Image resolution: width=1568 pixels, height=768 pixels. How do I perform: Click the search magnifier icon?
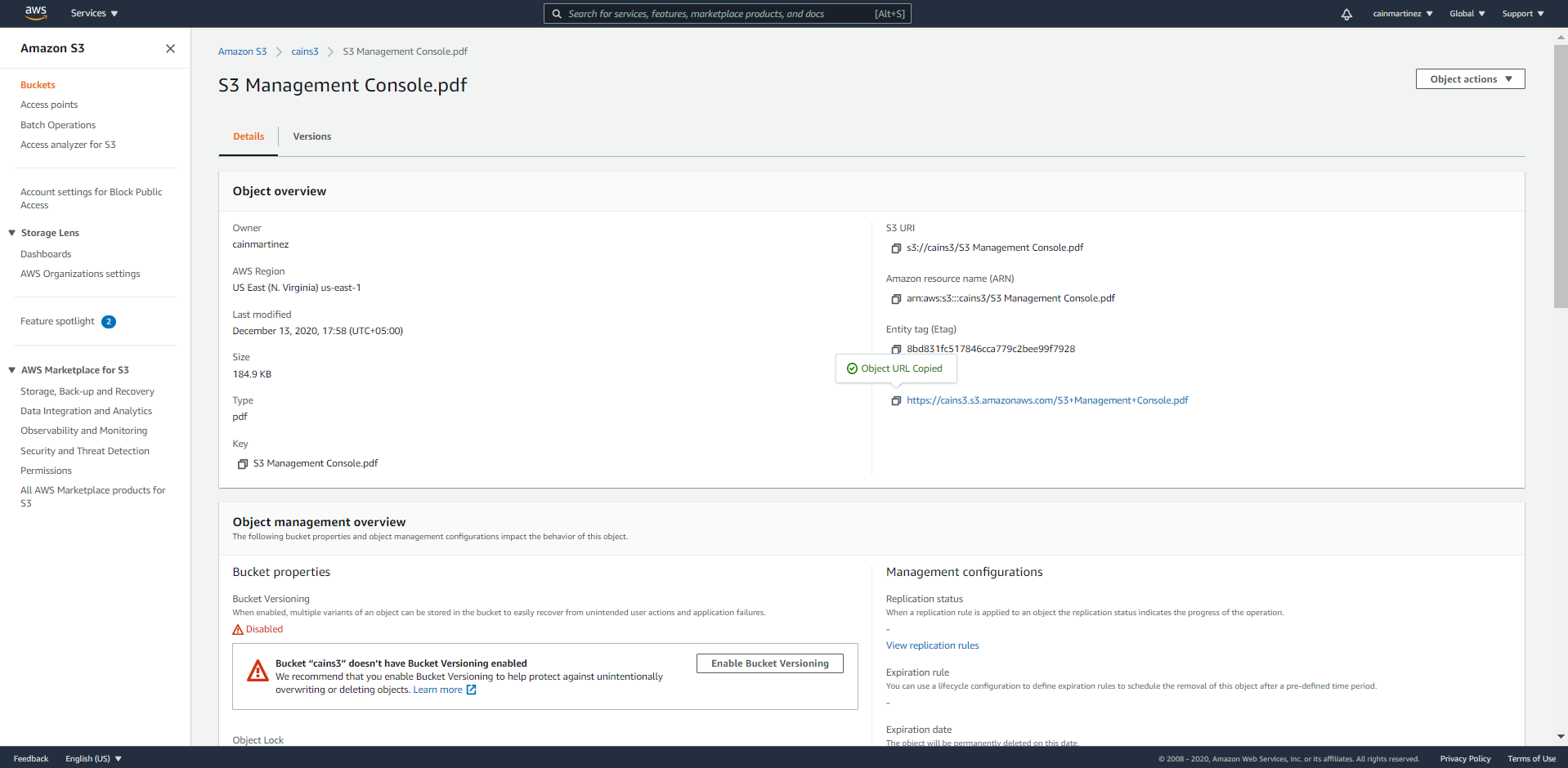pyautogui.click(x=557, y=14)
